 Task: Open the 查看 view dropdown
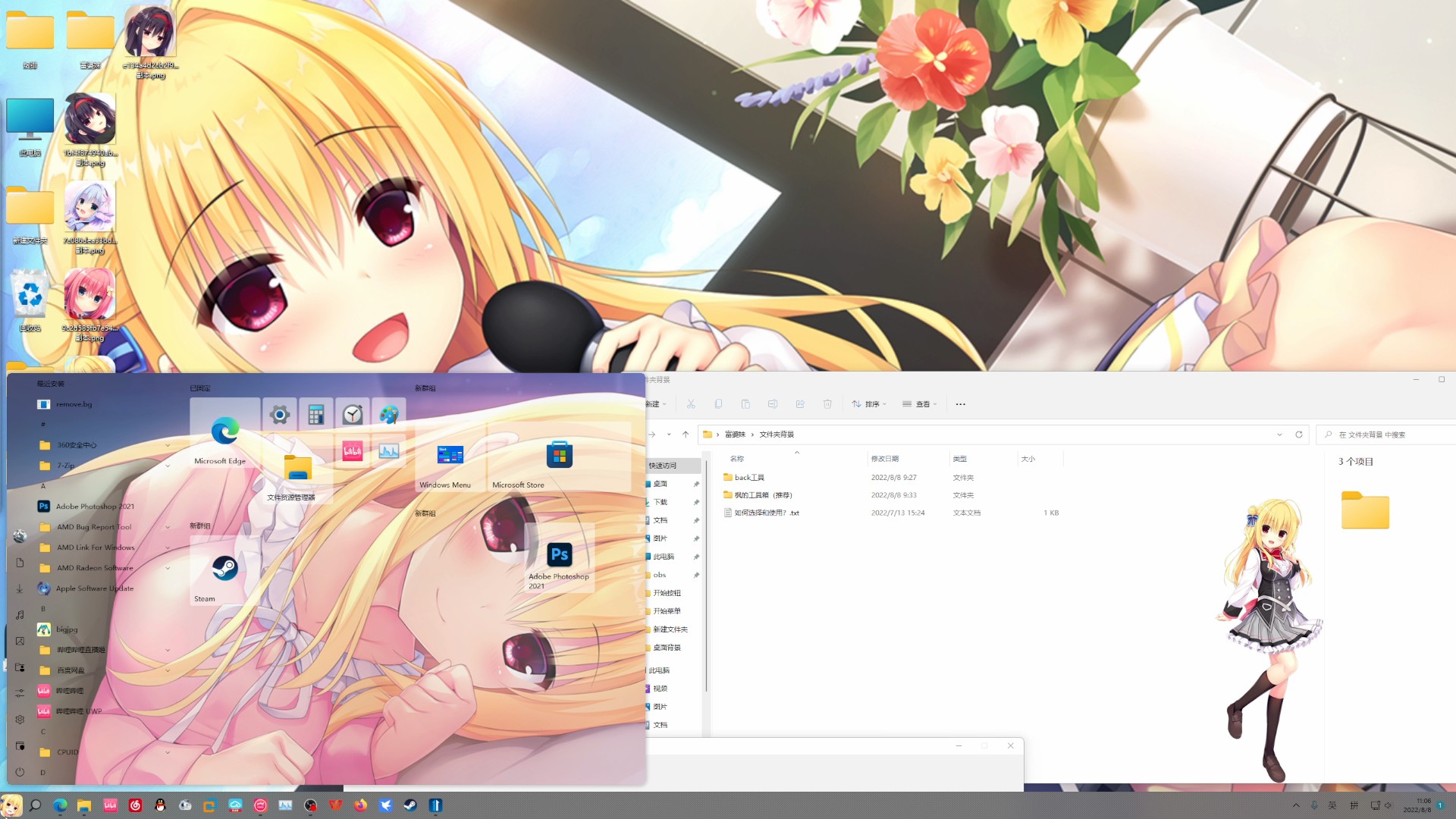coord(920,404)
